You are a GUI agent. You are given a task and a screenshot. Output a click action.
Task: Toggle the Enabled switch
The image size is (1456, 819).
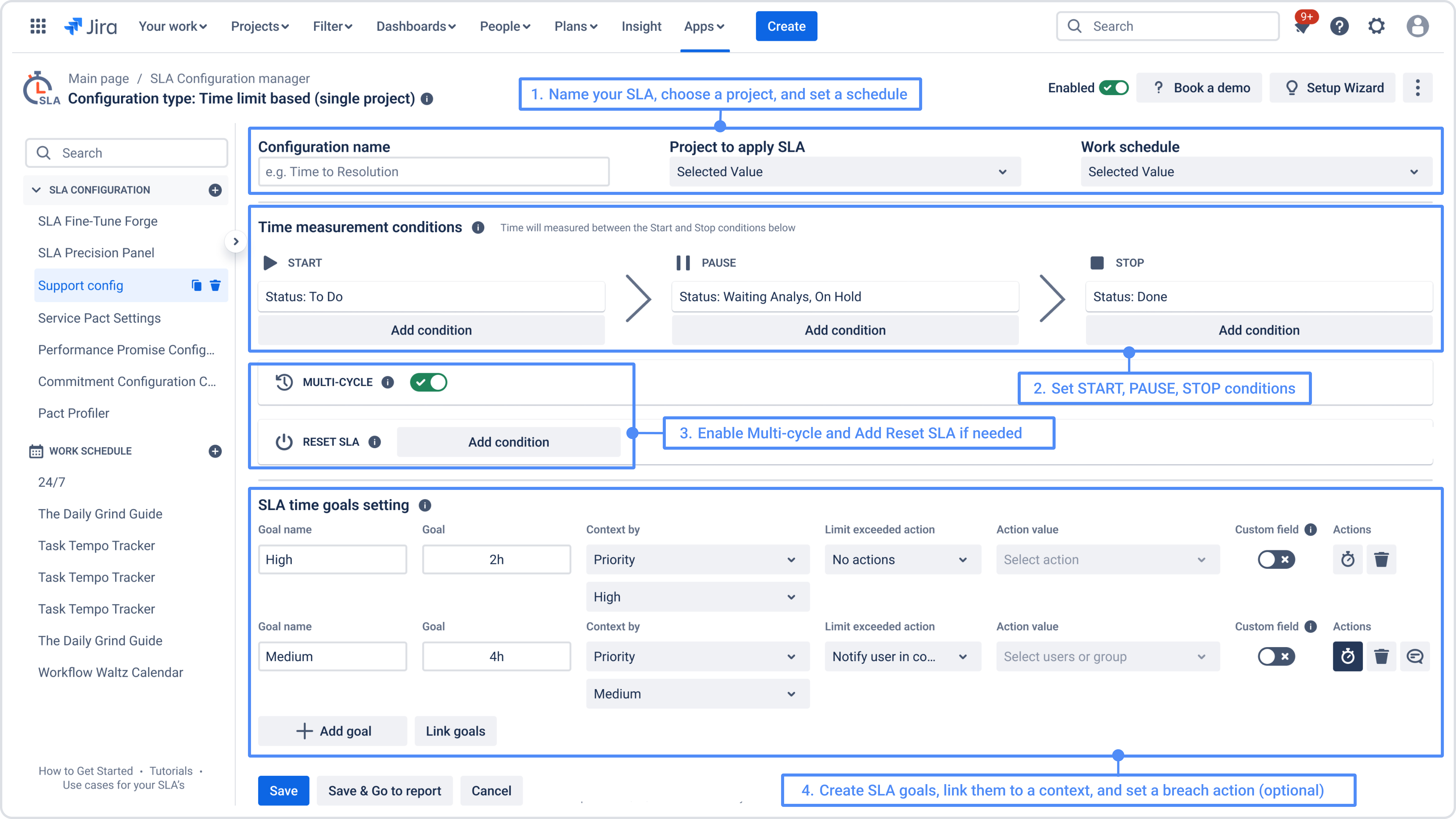1113,88
